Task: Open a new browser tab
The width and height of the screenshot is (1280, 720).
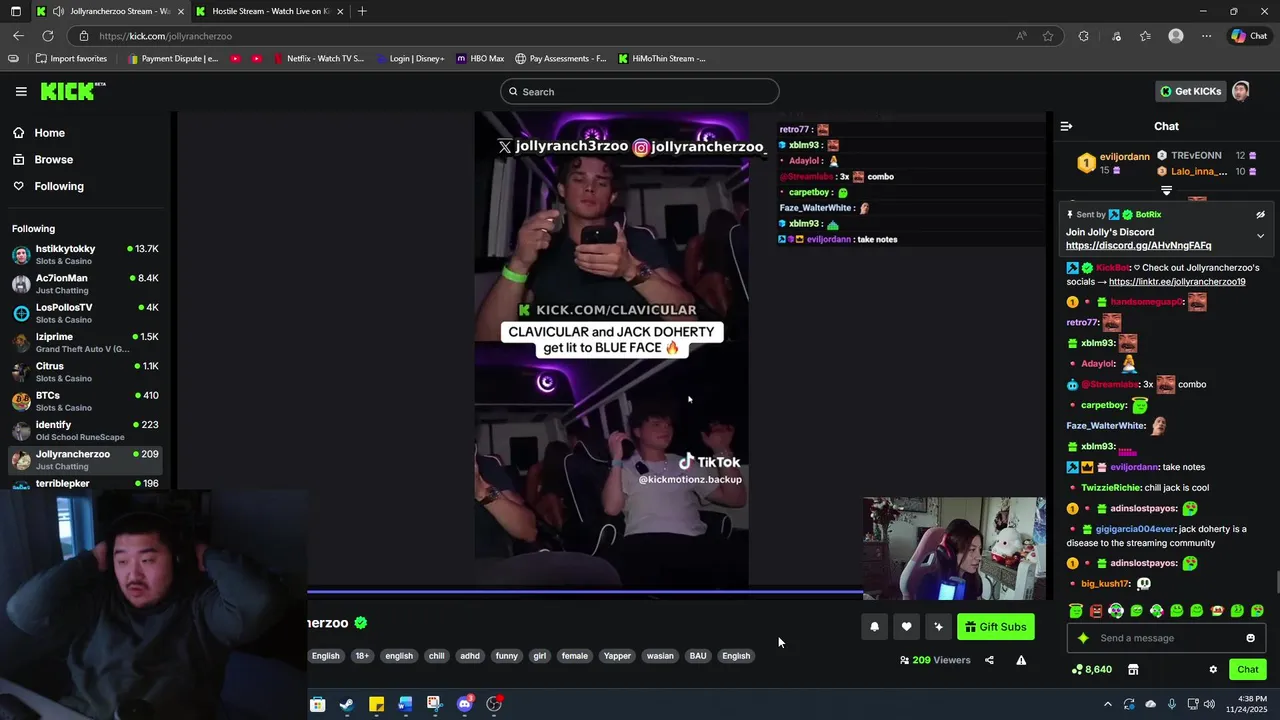Action: (362, 11)
